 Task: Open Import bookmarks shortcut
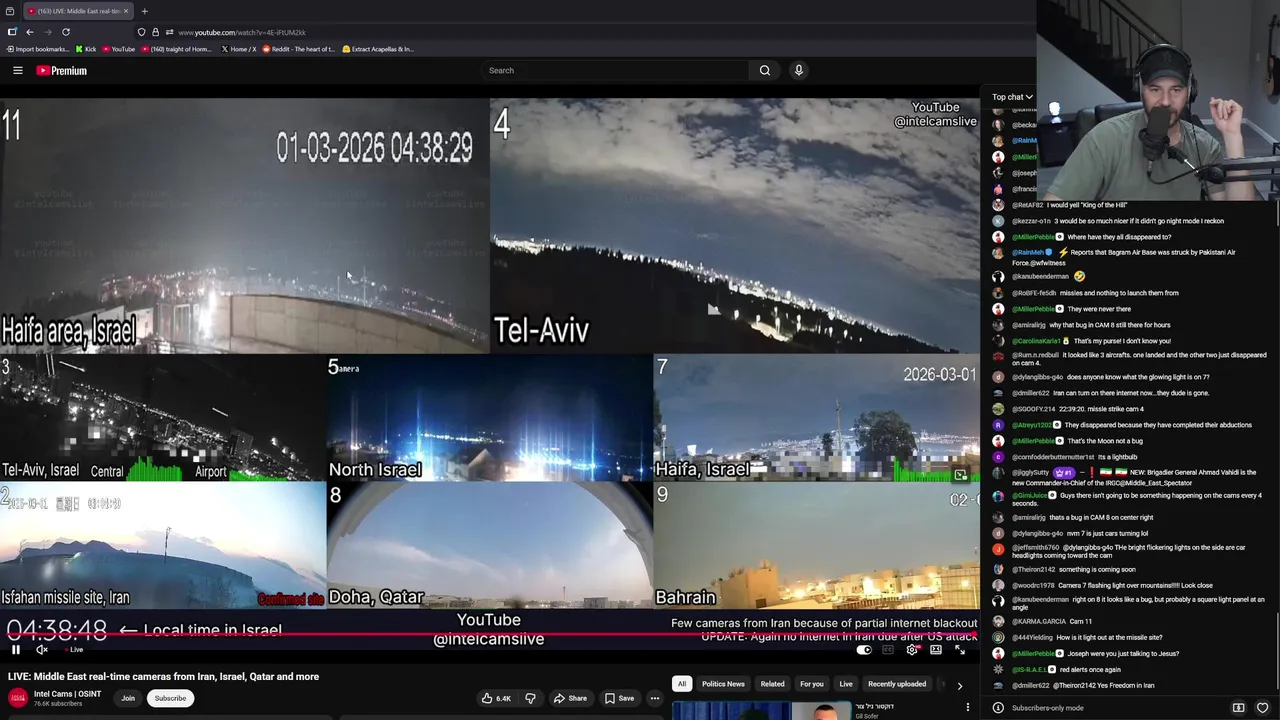click(38, 49)
